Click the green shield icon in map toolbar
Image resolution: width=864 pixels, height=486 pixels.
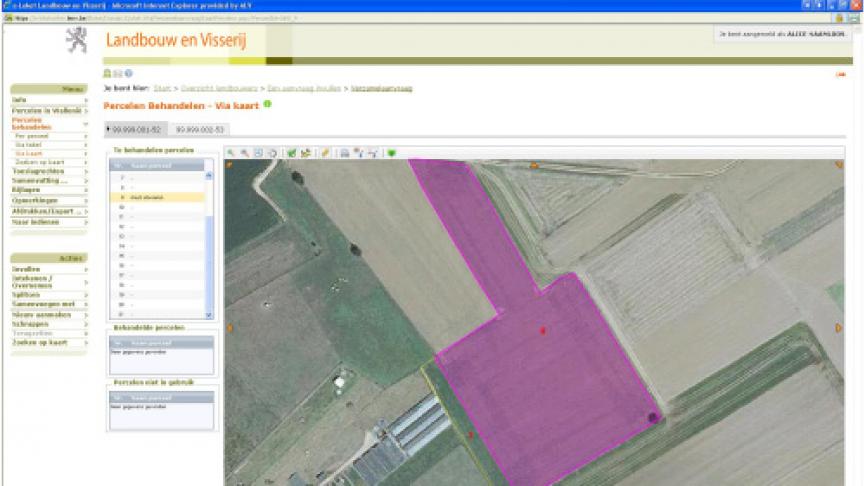(391, 153)
